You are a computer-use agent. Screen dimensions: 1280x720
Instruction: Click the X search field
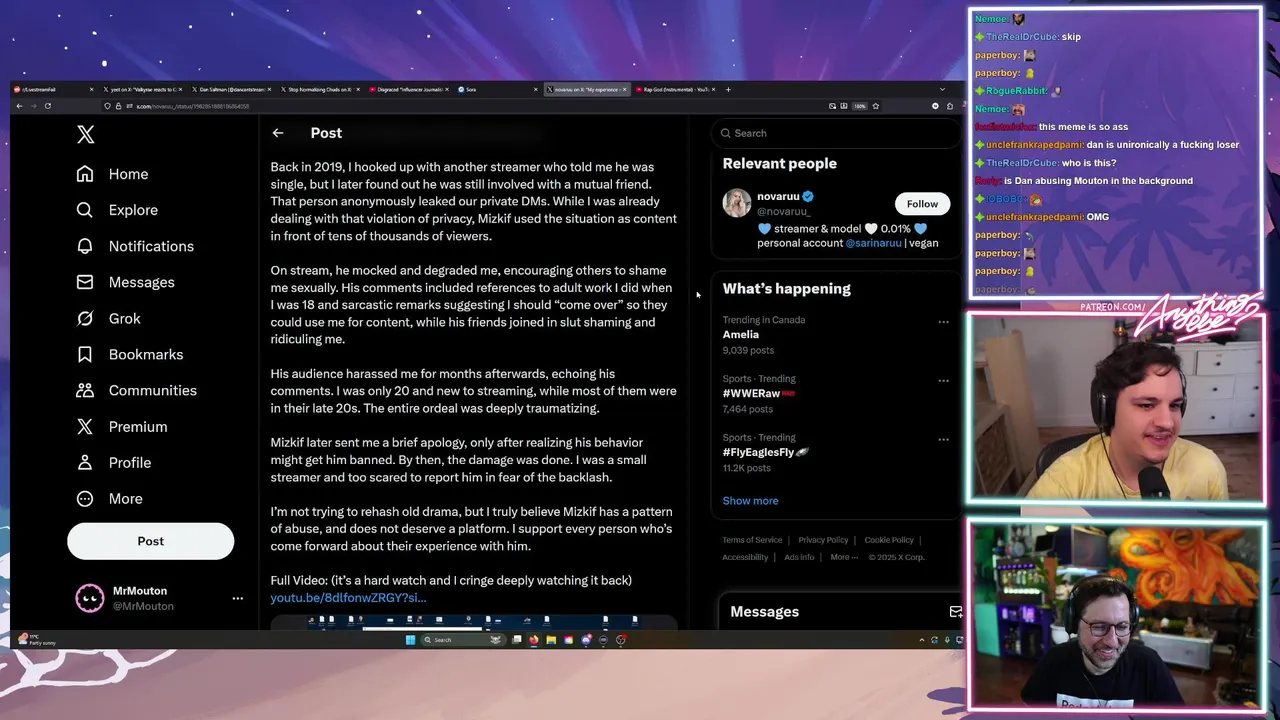coord(836,133)
